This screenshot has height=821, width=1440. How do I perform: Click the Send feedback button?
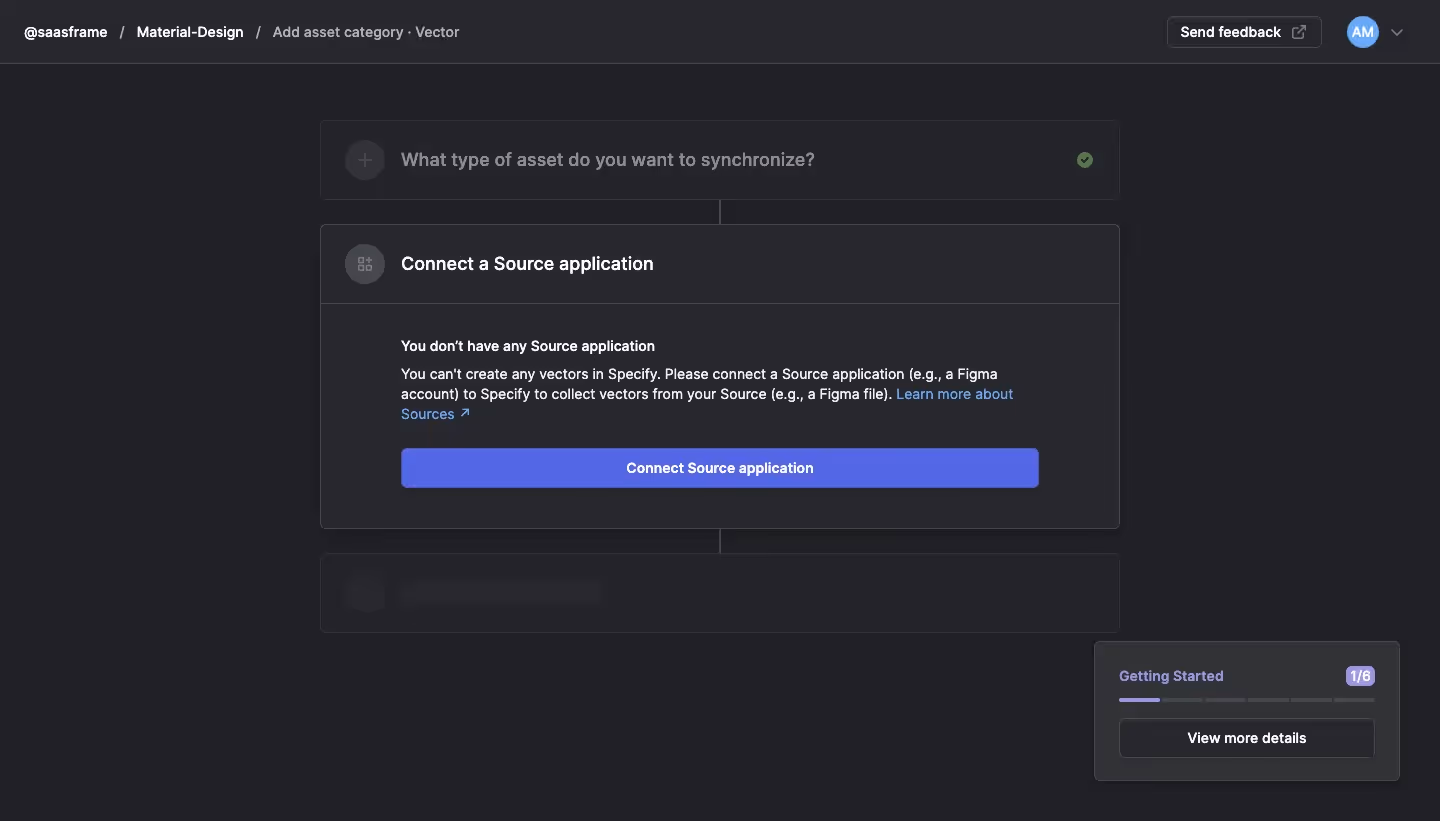pos(1231,32)
